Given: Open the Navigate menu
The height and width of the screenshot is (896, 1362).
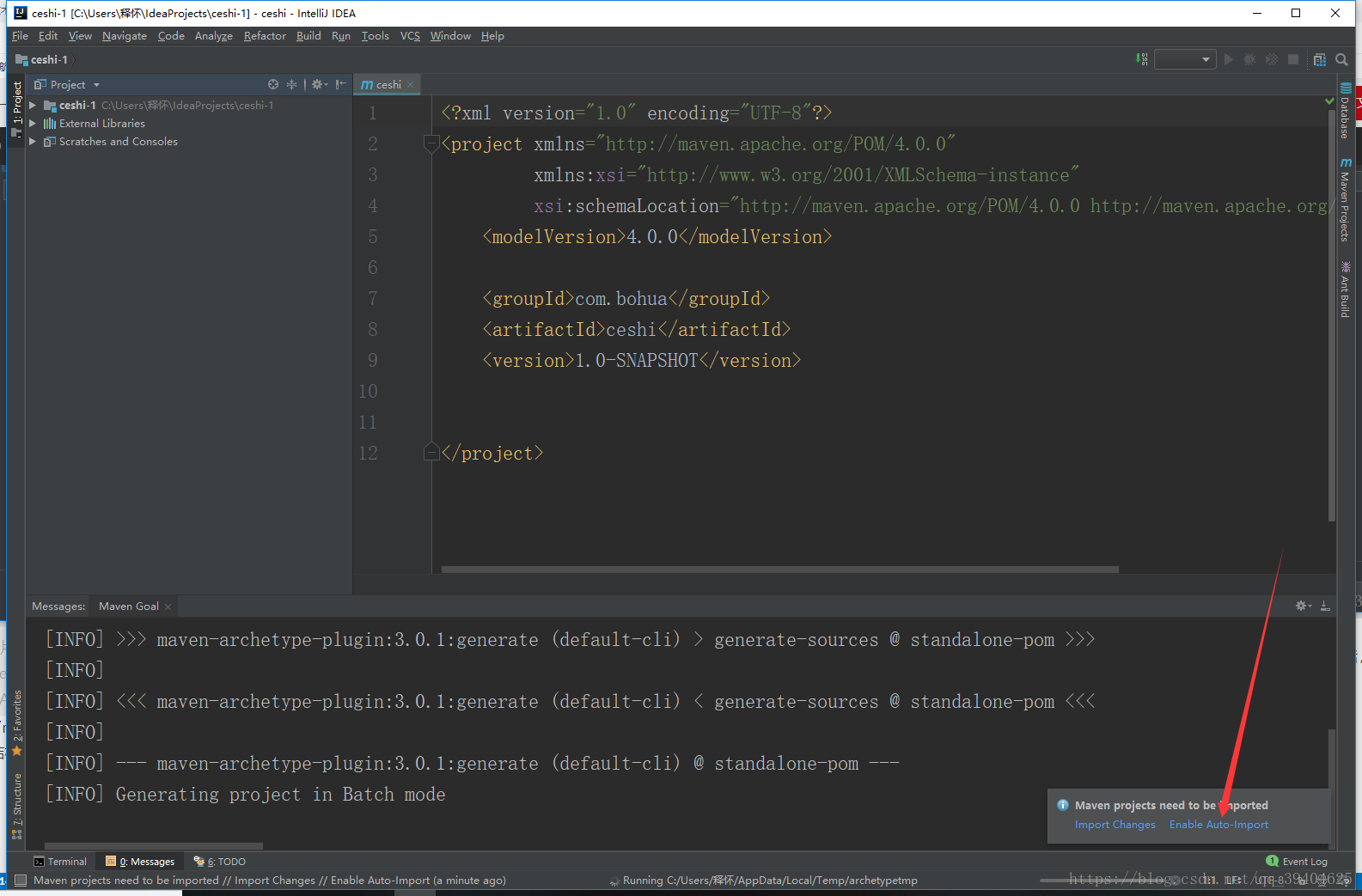Looking at the screenshot, I should [125, 35].
